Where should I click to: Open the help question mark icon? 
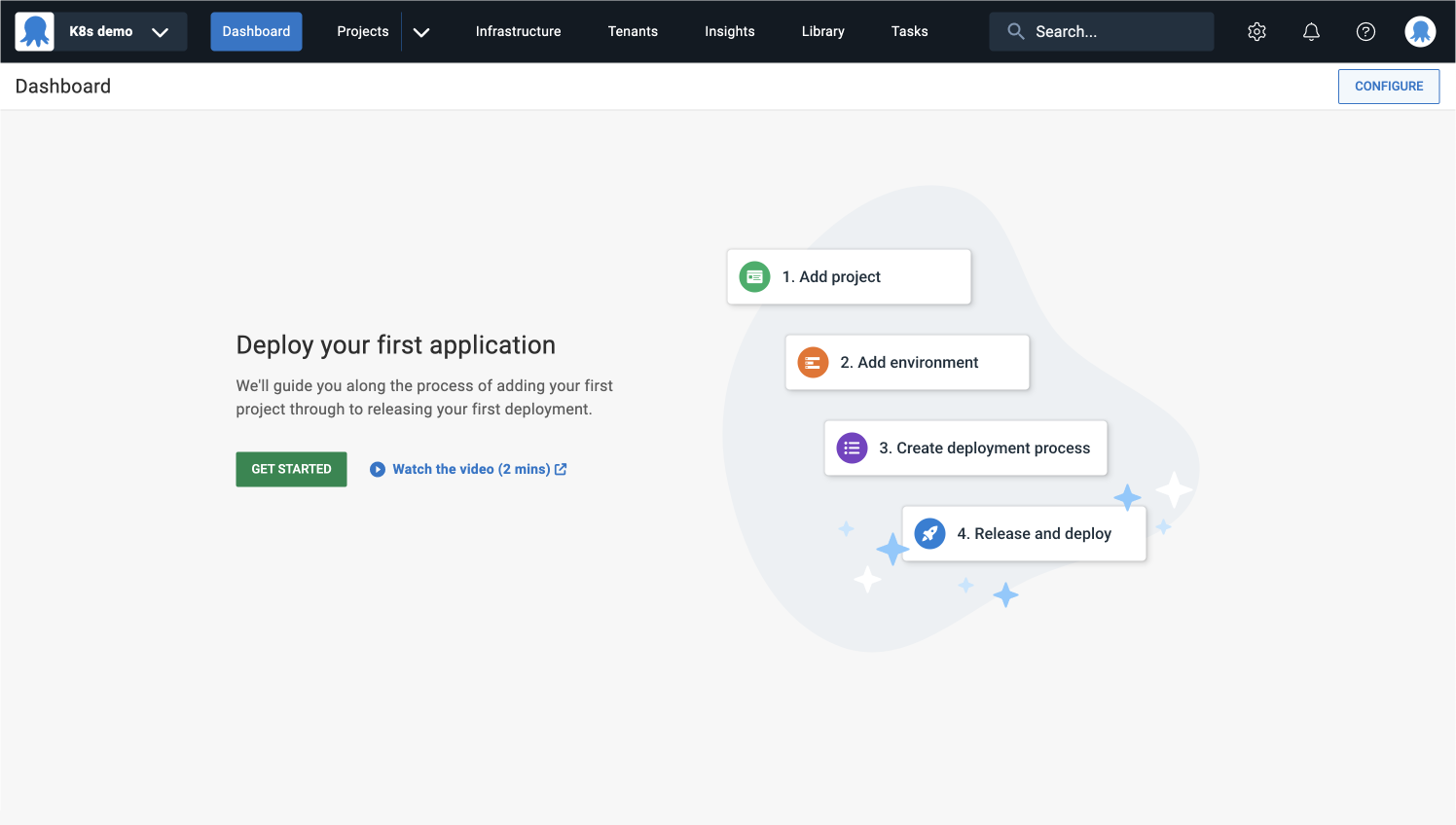pos(1365,32)
